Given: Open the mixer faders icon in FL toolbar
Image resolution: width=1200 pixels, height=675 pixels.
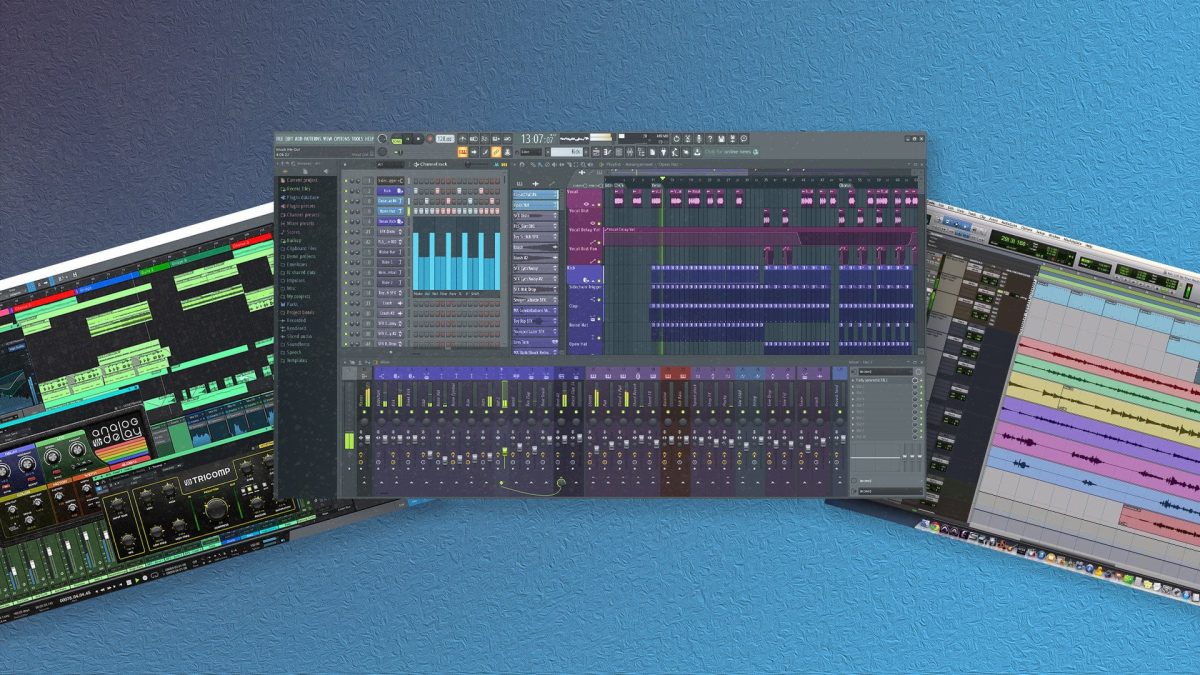Looking at the screenshot, I should (x=630, y=152).
